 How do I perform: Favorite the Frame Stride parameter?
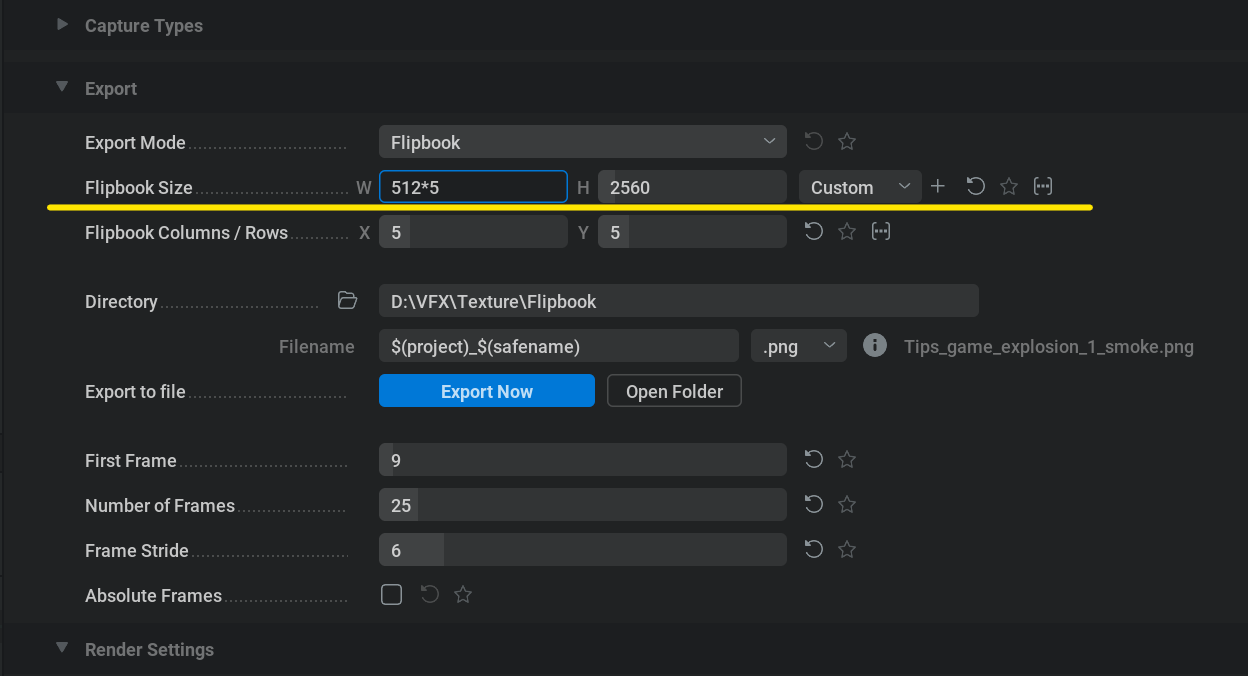click(x=847, y=550)
